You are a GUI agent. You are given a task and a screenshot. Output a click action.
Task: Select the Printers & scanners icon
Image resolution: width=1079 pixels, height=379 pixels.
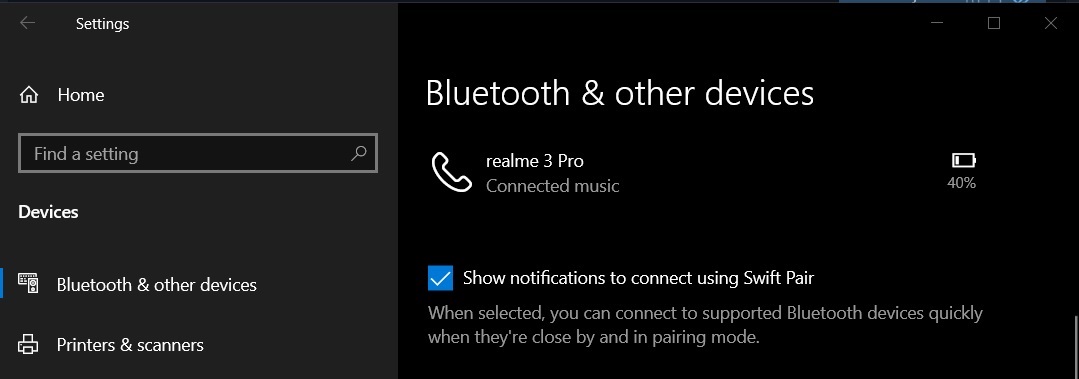click(x=28, y=344)
